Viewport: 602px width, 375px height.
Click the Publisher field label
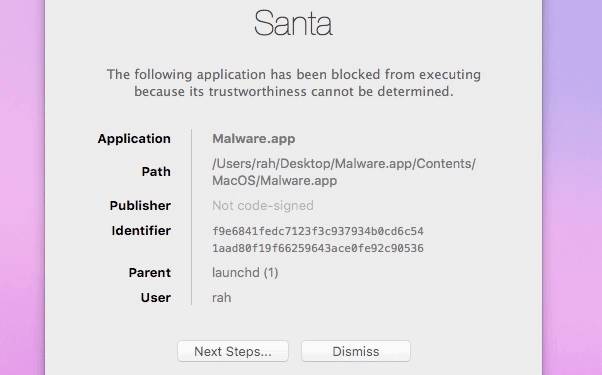click(140, 206)
